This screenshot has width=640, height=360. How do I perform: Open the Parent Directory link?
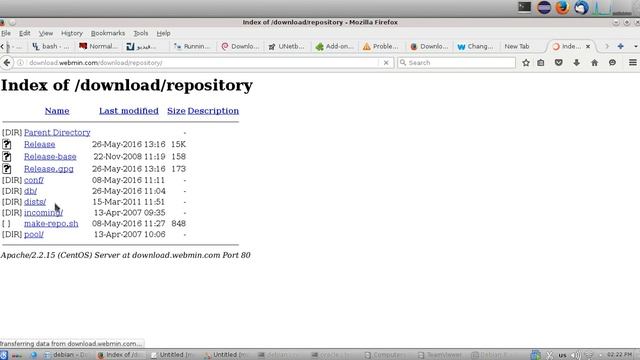[57, 133]
